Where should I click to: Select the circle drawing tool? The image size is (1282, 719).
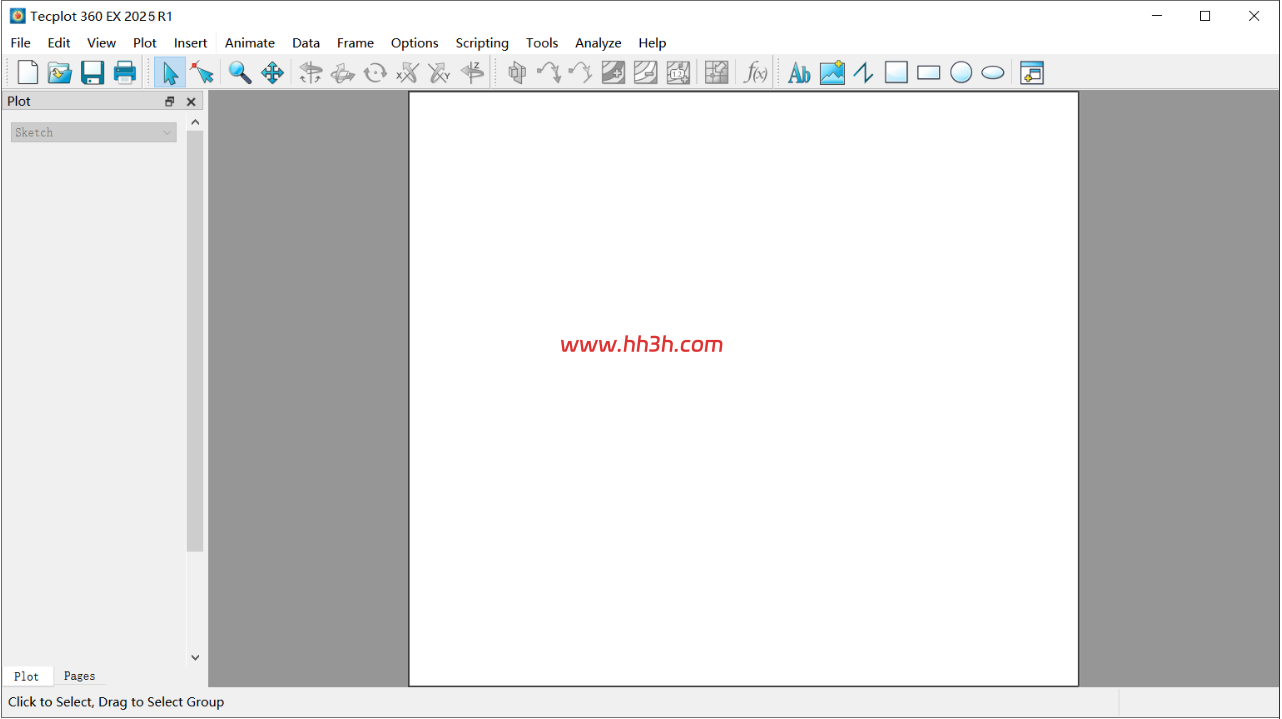(961, 72)
